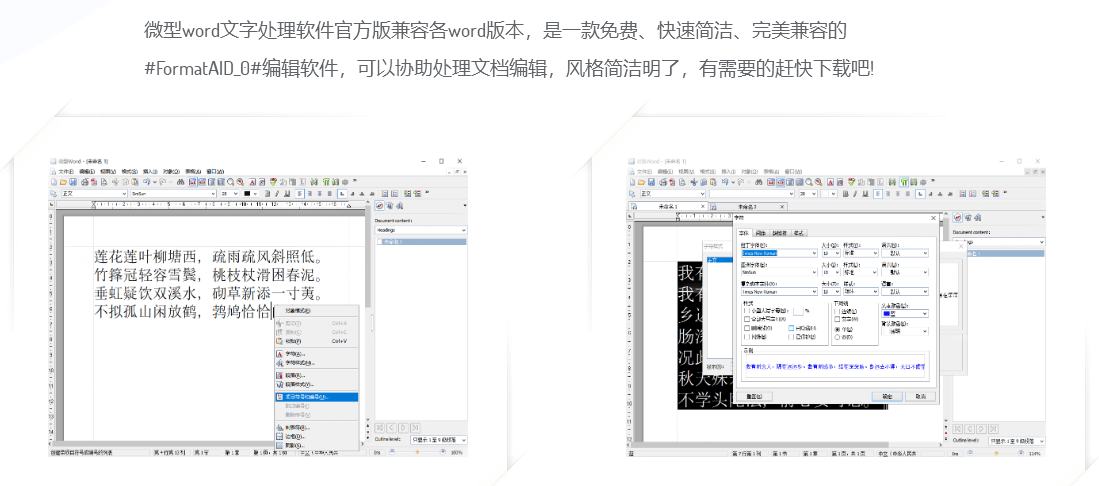
Task: Click spell-check icon in left screenshot toolbar
Action: coord(273,182)
